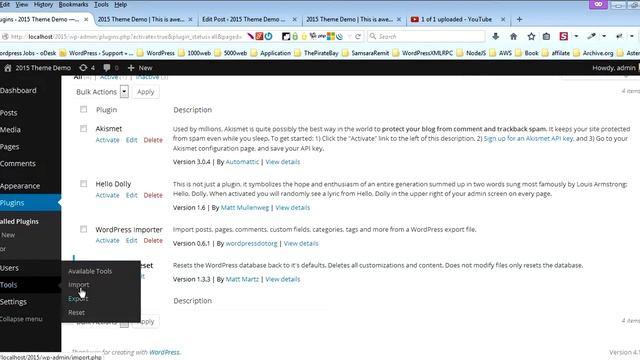Image resolution: width=640 pixels, height=360 pixels.
Task: View details for WordPress Importer
Action: [x=301, y=243]
